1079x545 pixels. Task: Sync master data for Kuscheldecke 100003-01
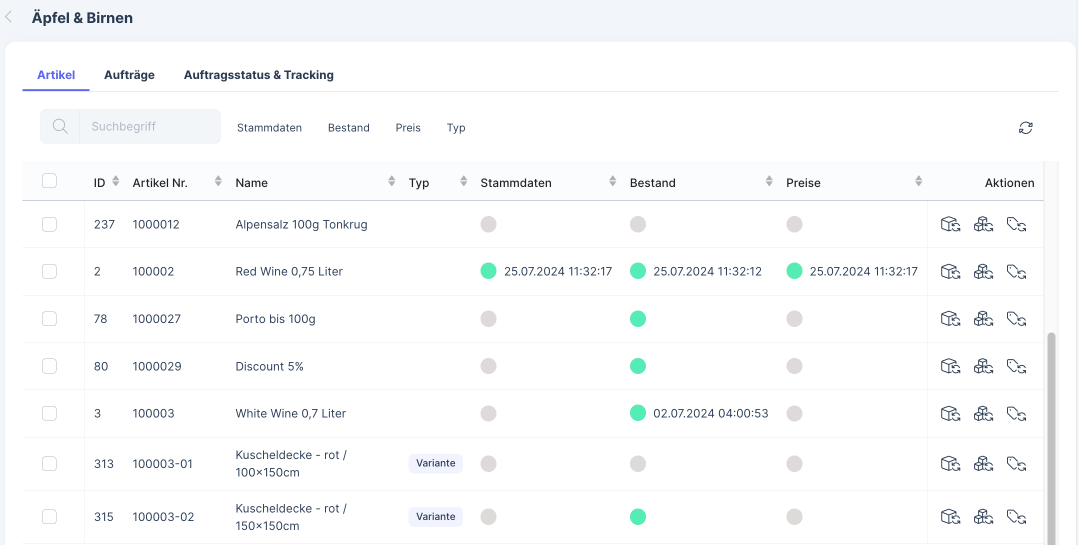click(x=950, y=463)
